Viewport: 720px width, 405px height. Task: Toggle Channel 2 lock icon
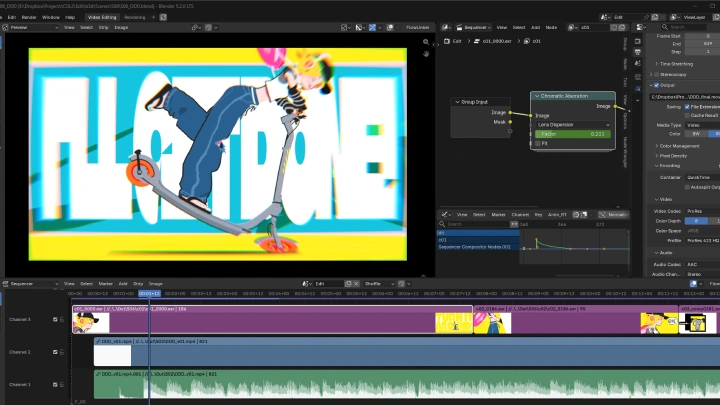62,352
